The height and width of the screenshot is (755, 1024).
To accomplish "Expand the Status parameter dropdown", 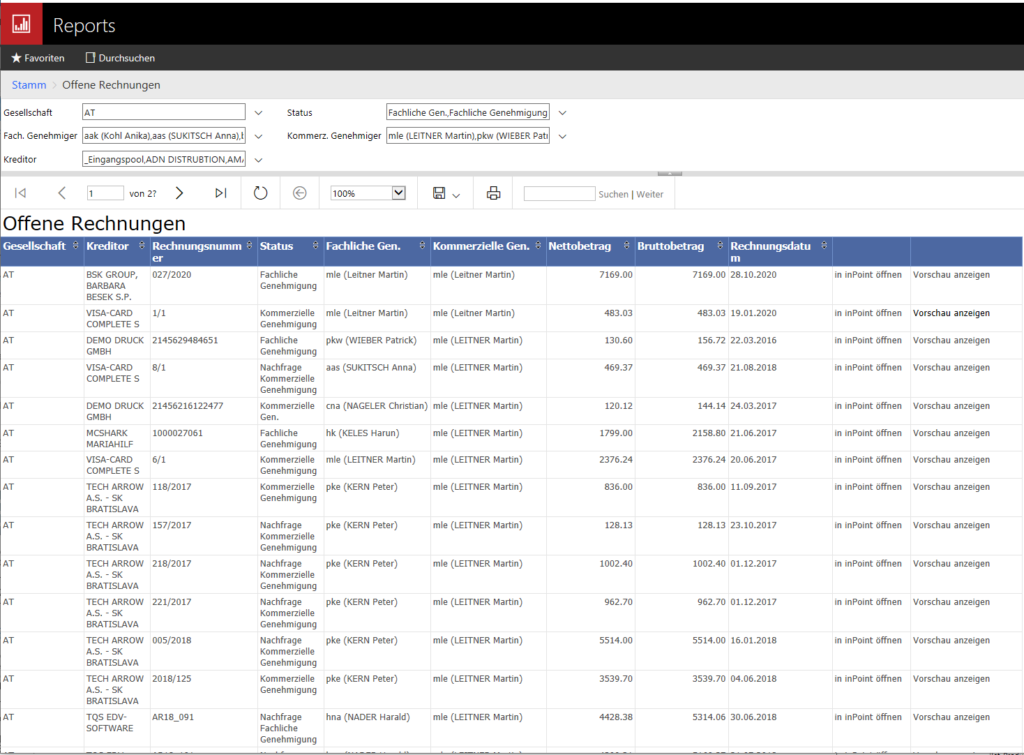I will (562, 112).
